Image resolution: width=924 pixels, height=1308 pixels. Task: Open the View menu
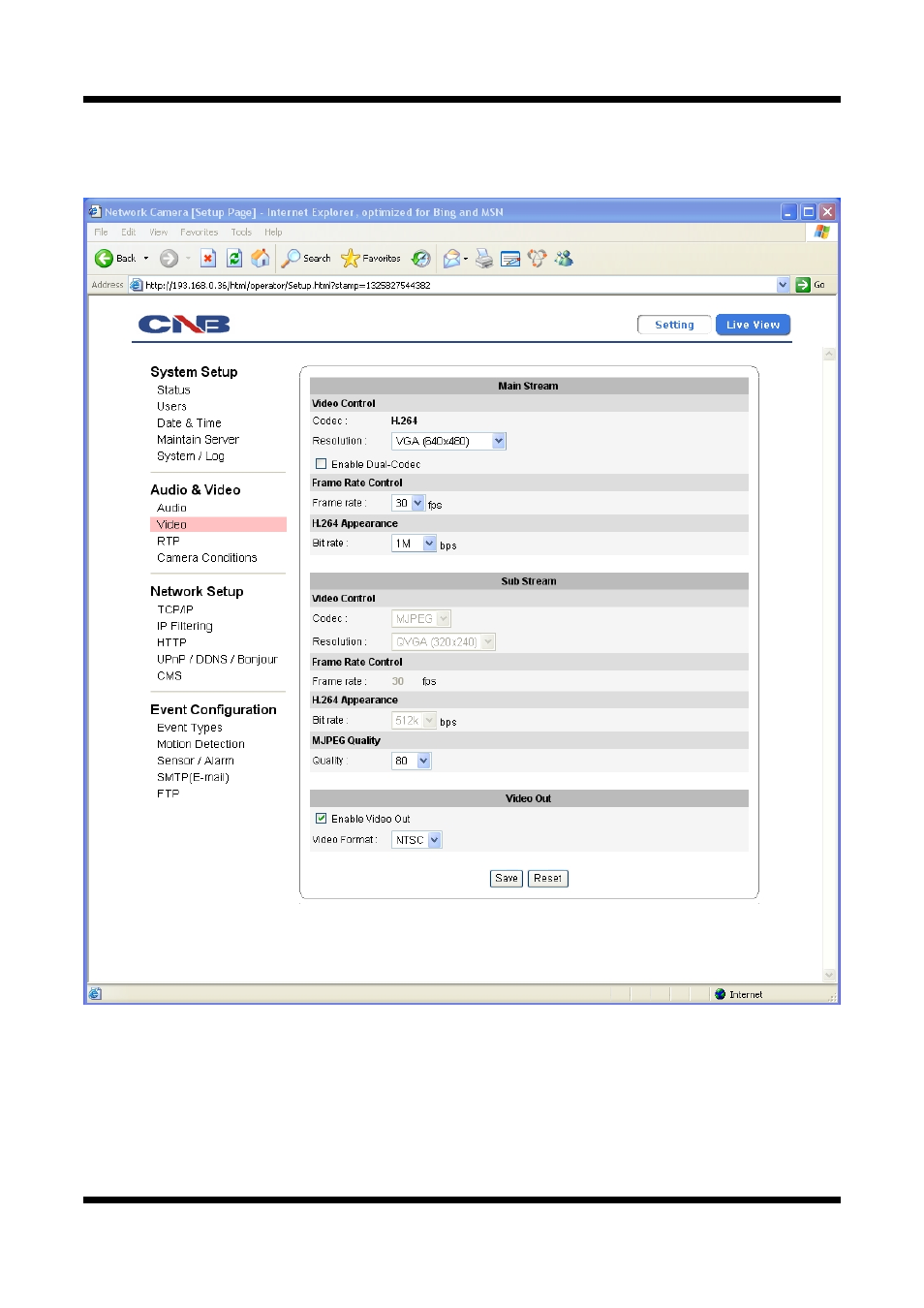coord(158,233)
